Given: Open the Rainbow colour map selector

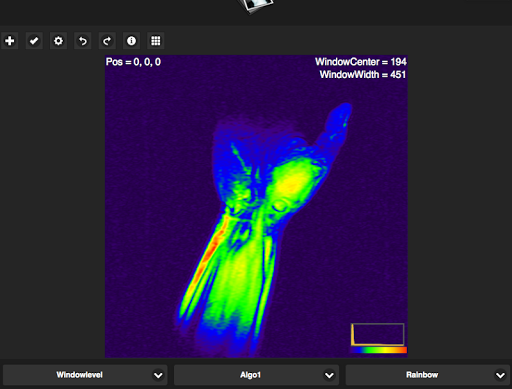Looking at the screenshot, I should pyautogui.click(x=428, y=375).
